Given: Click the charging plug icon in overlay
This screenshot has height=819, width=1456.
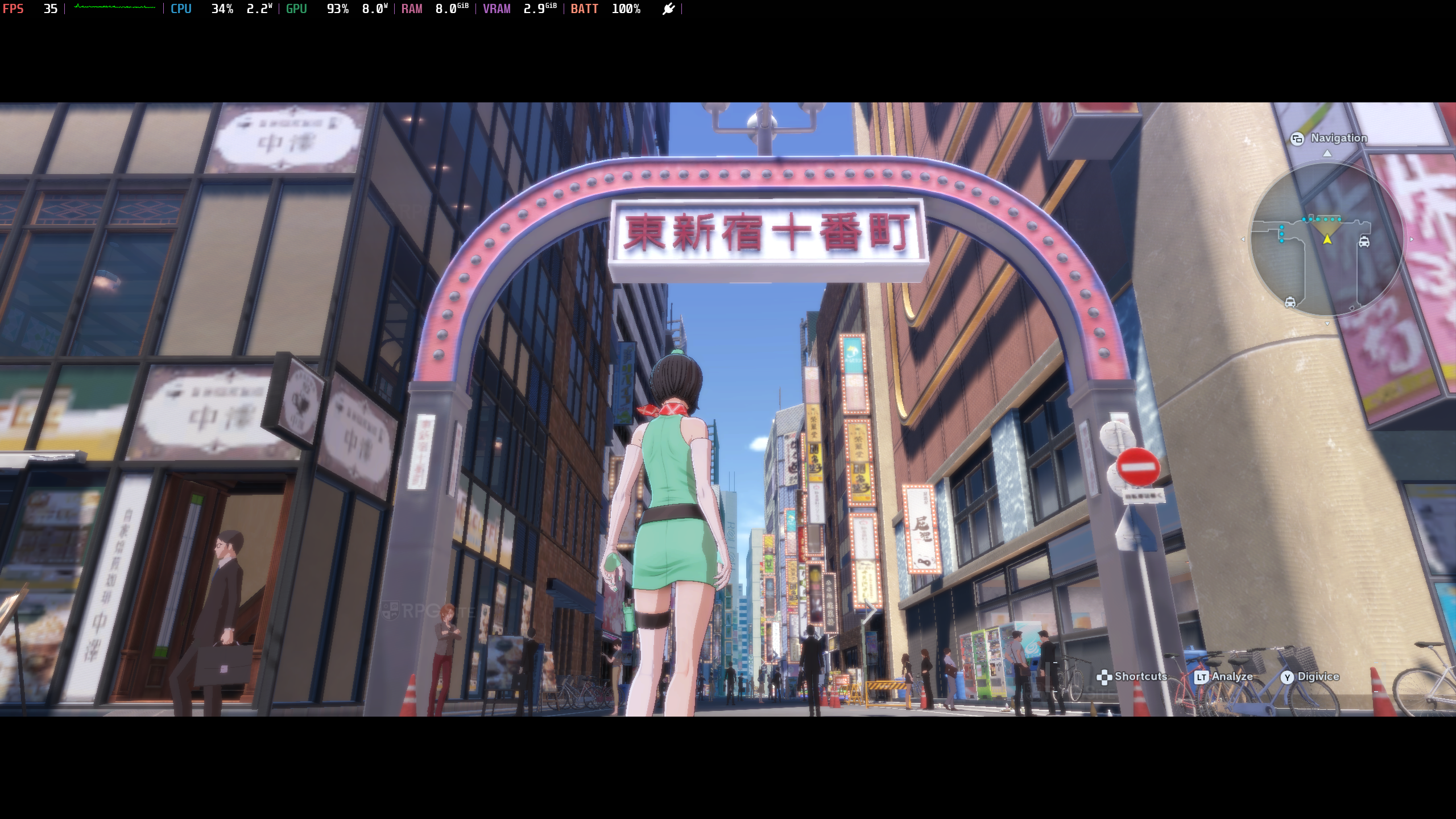Looking at the screenshot, I should tap(668, 9).
